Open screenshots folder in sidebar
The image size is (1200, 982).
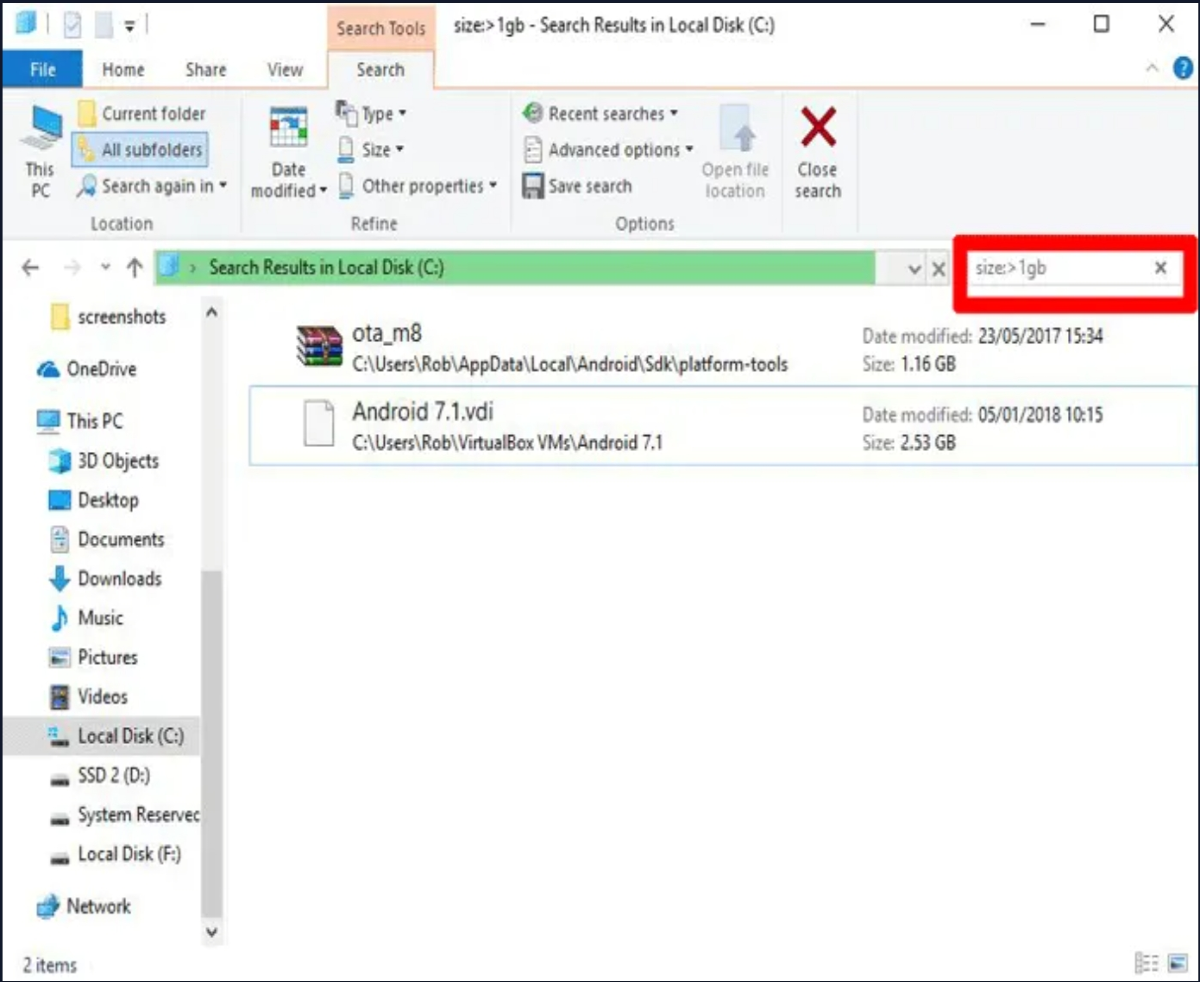[109, 317]
